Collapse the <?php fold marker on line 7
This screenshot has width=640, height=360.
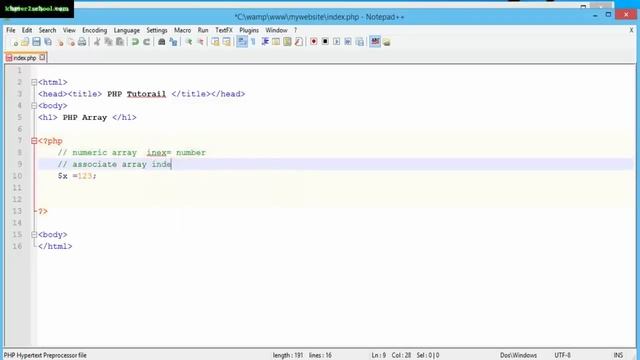coord(34,141)
